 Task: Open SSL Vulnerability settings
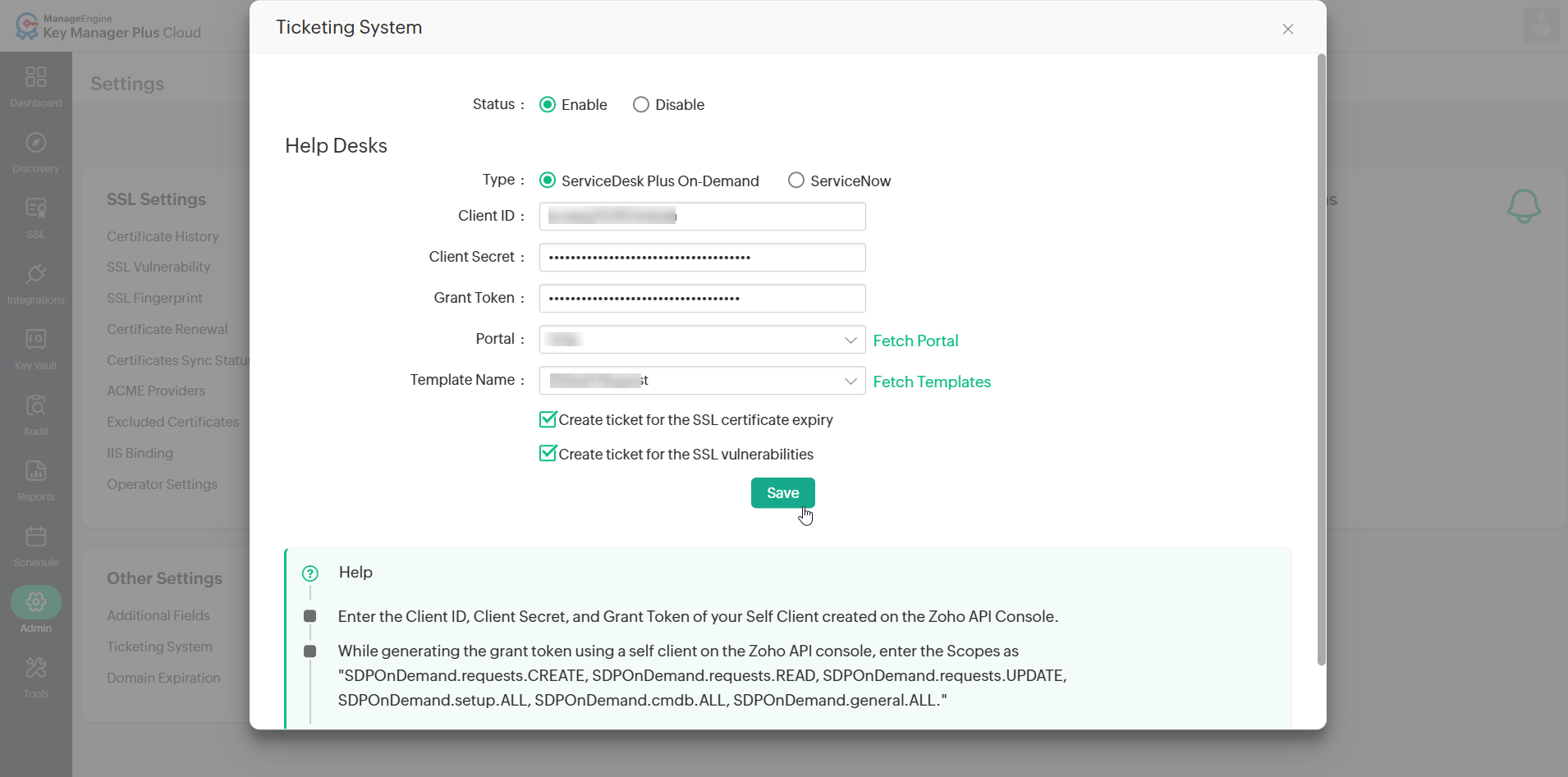[158, 267]
